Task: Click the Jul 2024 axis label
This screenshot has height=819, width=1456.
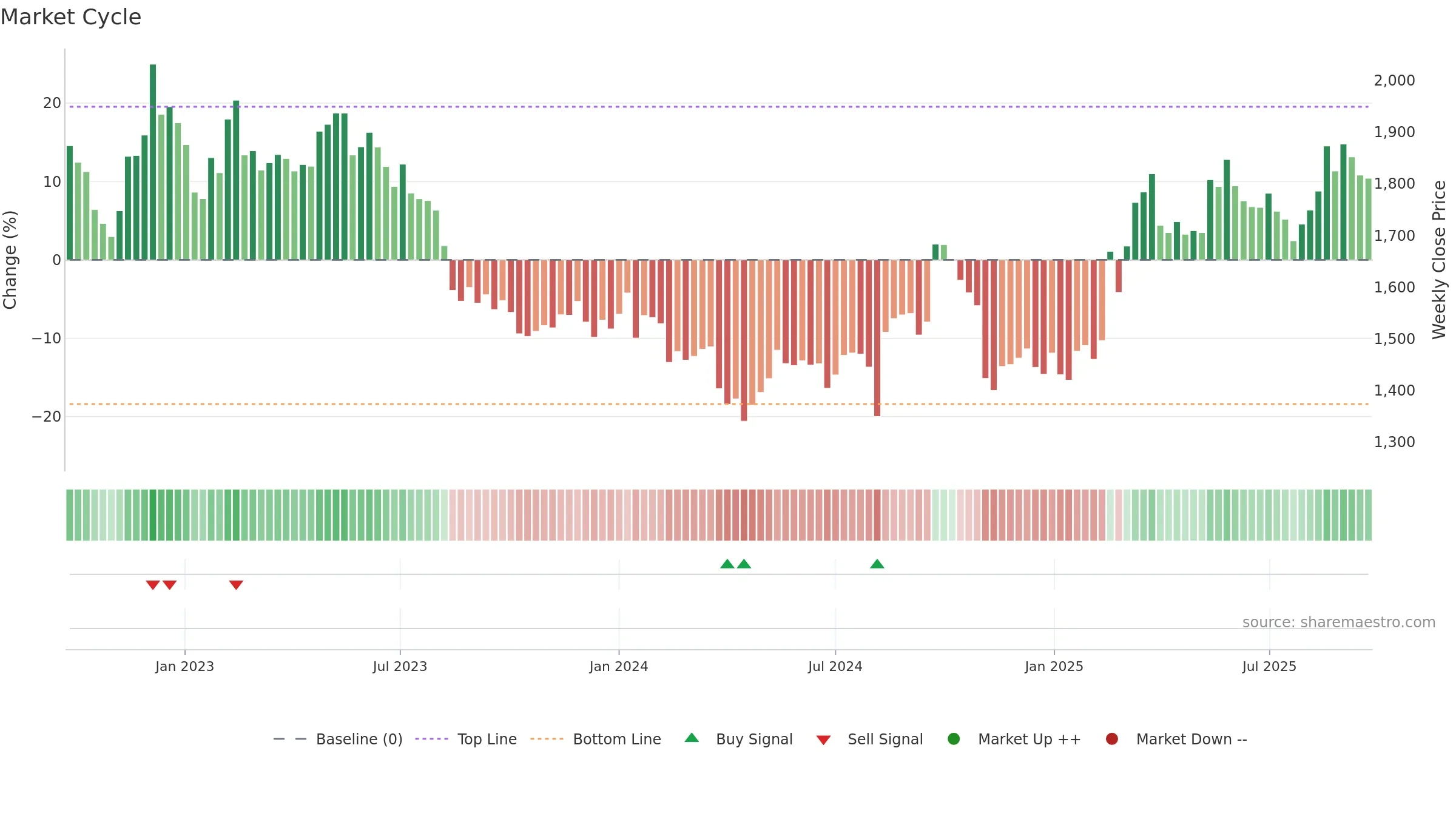Action: click(x=835, y=667)
